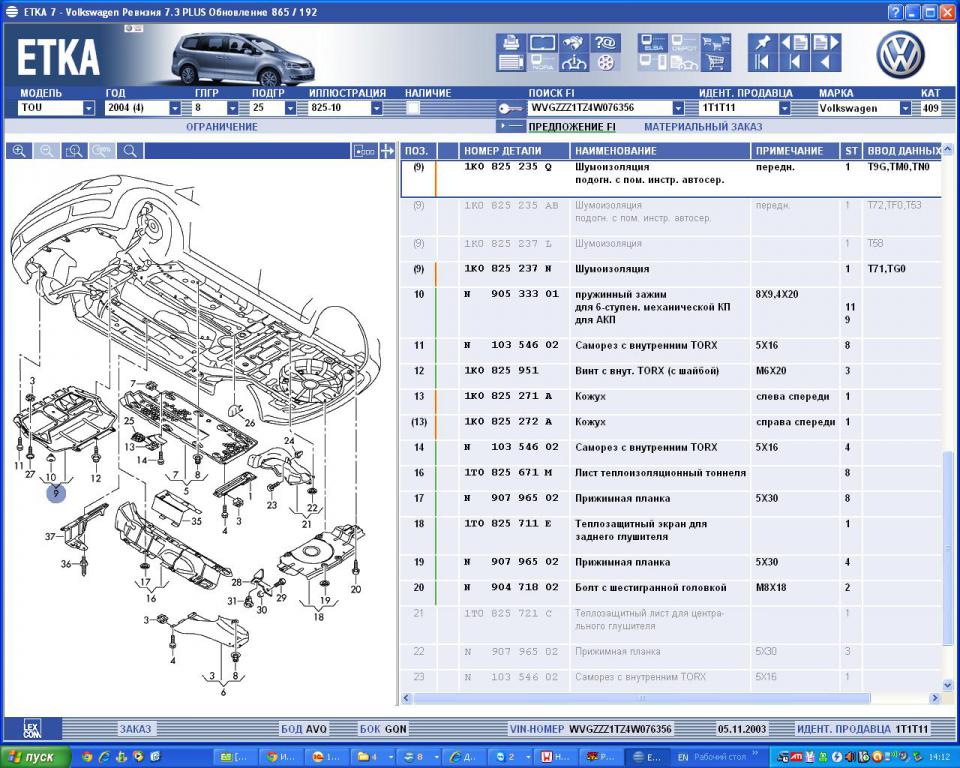Click the plain left arrow icon
The image size is (960, 768).
[826, 62]
